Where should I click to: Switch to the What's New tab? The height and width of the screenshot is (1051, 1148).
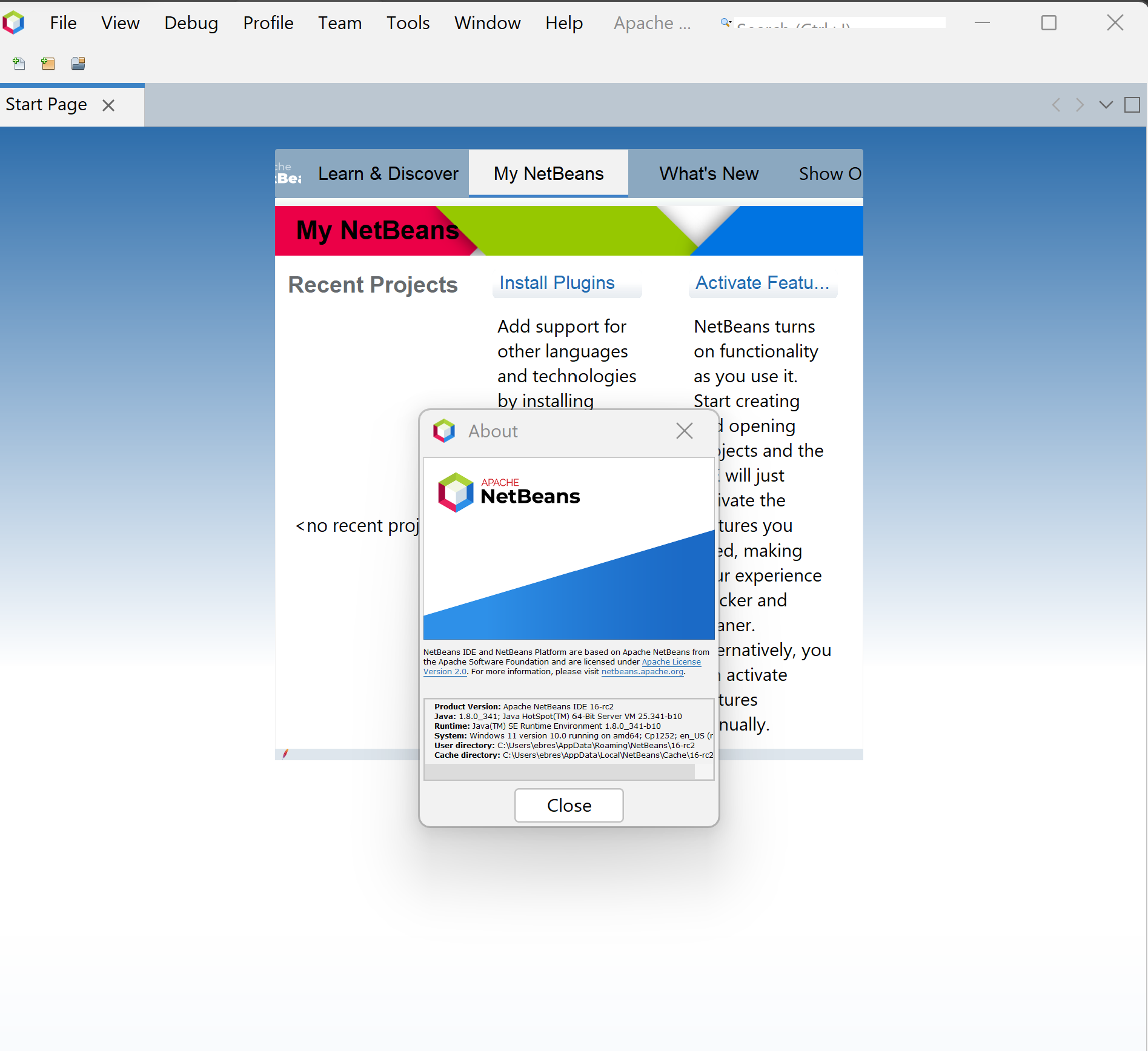709,174
